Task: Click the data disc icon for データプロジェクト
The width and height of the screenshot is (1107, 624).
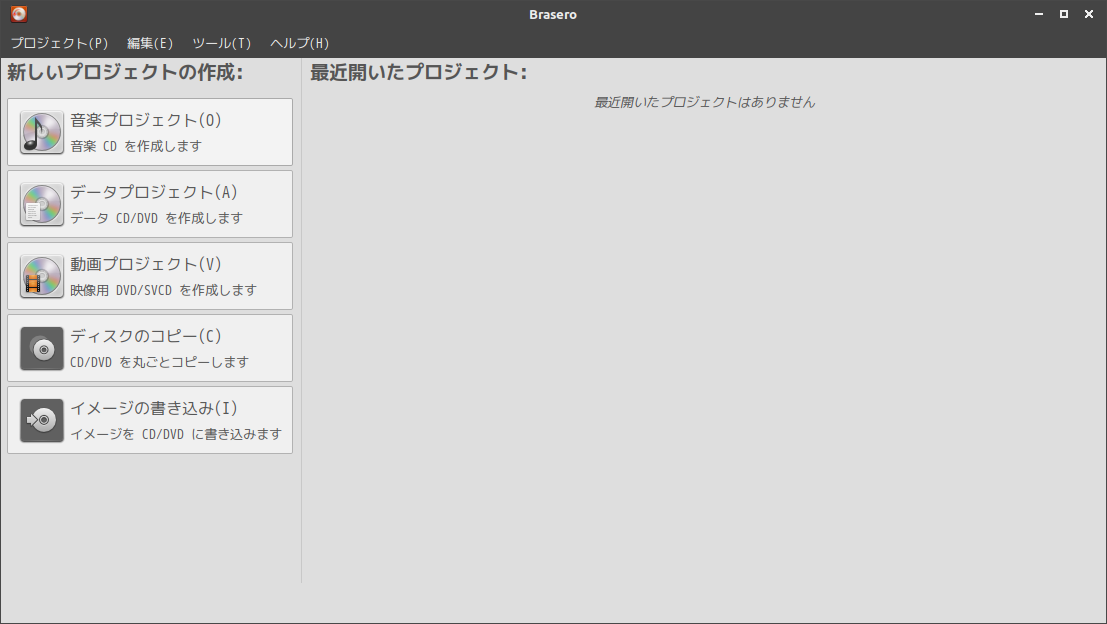Action: click(42, 204)
